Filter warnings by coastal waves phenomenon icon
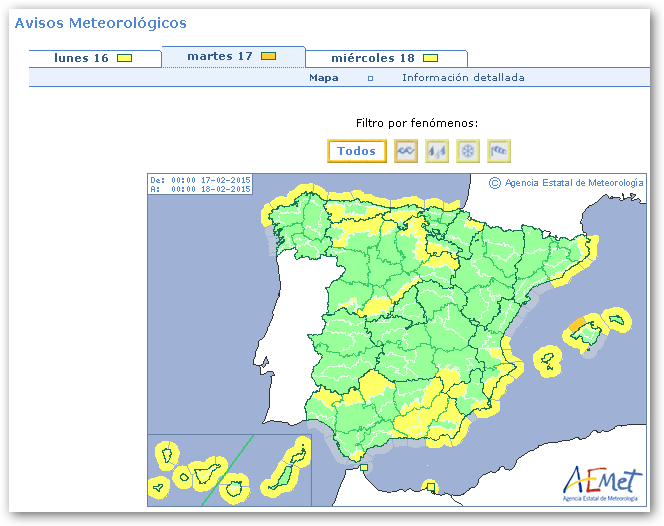Viewport: 664px width, 526px height. coord(406,151)
